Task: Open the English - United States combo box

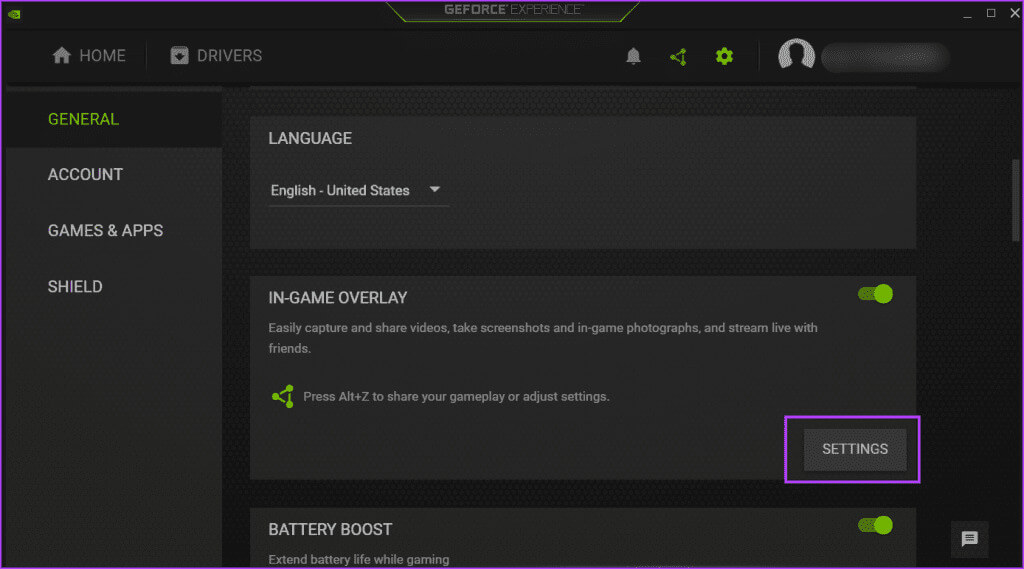Action: 358,191
